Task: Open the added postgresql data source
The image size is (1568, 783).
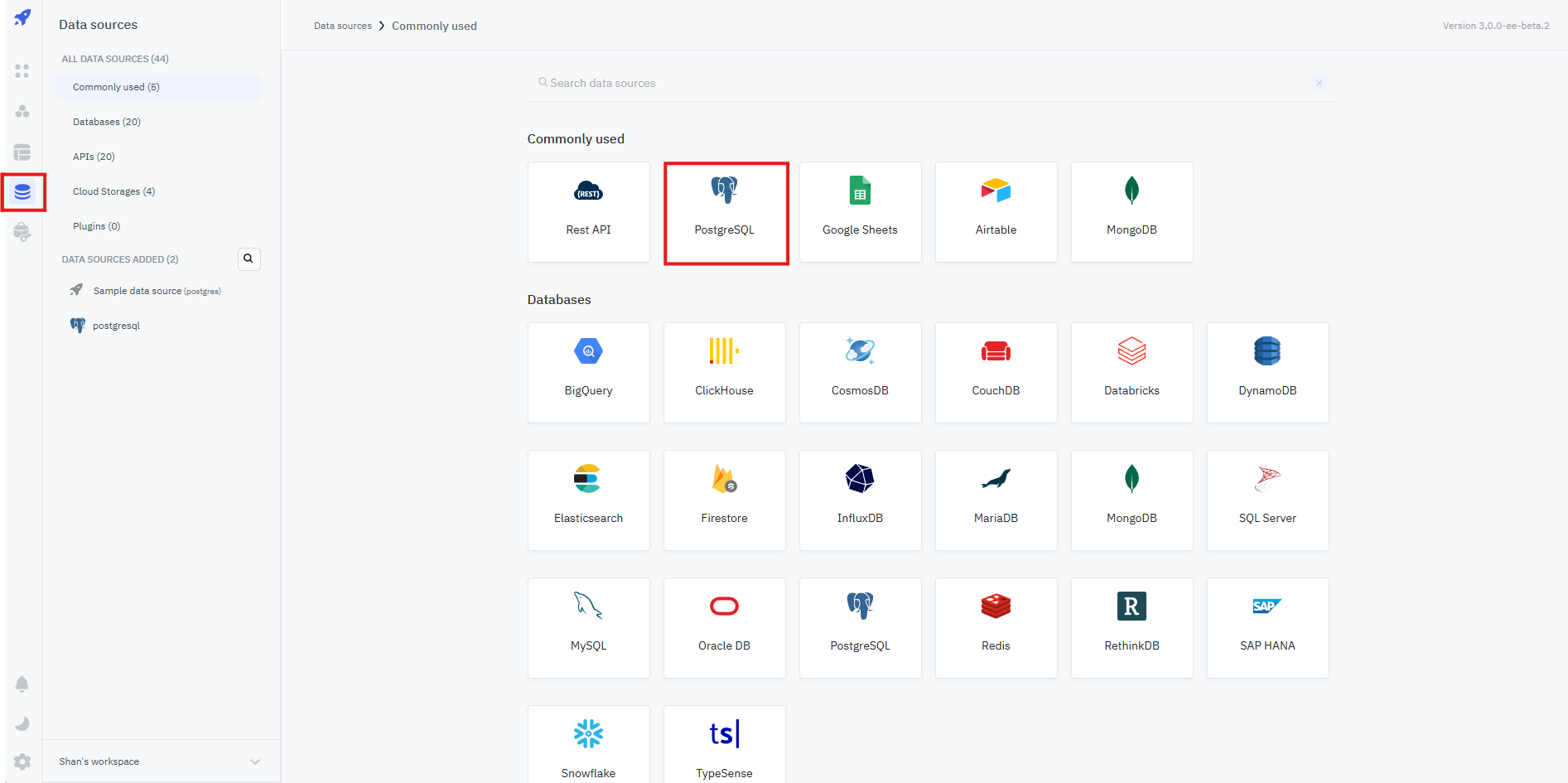Action: [158, 326]
